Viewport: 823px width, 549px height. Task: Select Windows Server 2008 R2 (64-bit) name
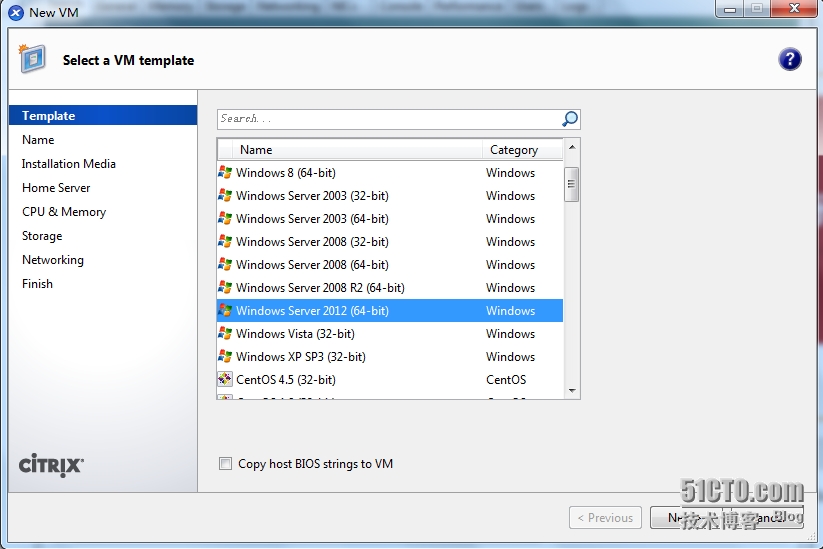[x=320, y=288]
